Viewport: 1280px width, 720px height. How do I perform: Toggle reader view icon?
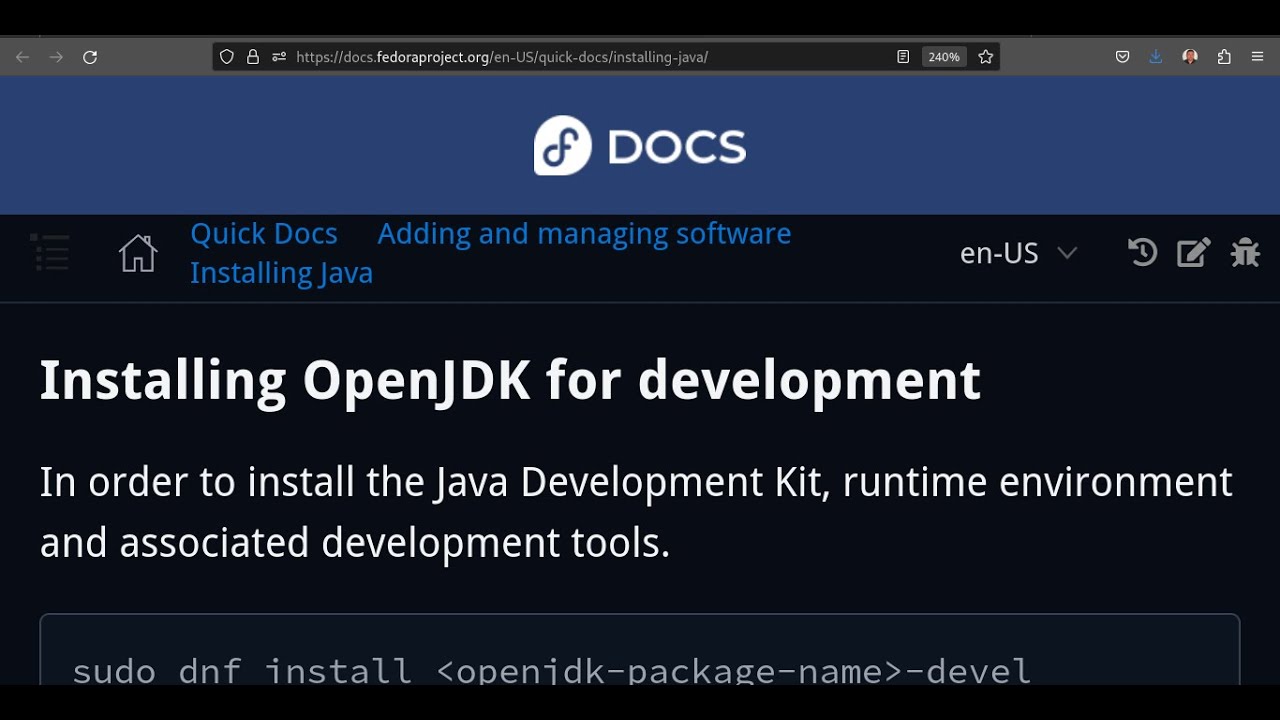pyautogui.click(x=903, y=57)
